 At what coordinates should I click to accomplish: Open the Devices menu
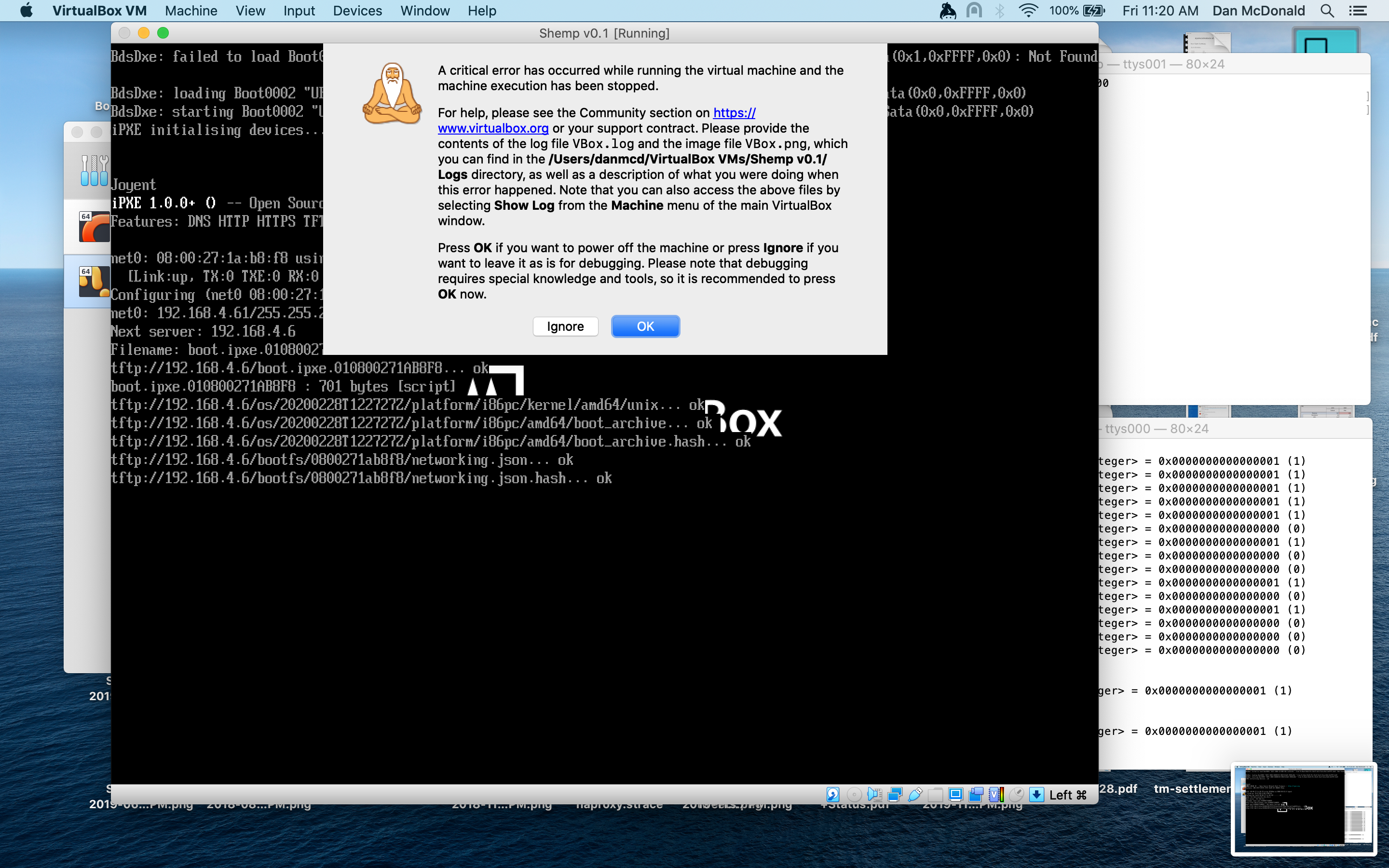pyautogui.click(x=357, y=10)
